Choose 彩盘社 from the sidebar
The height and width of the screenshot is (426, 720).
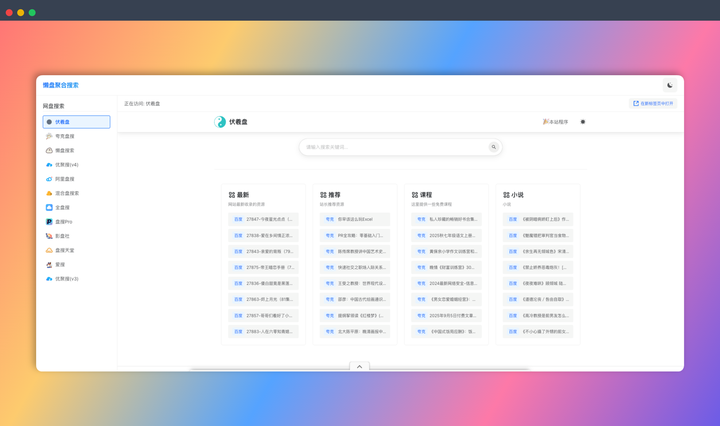click(x=62, y=236)
